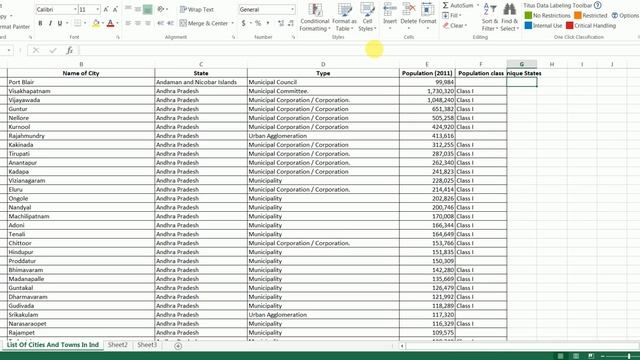Select the Population (2011) header cell
Image resolution: width=640 pixels, height=360 pixels.
point(427,73)
